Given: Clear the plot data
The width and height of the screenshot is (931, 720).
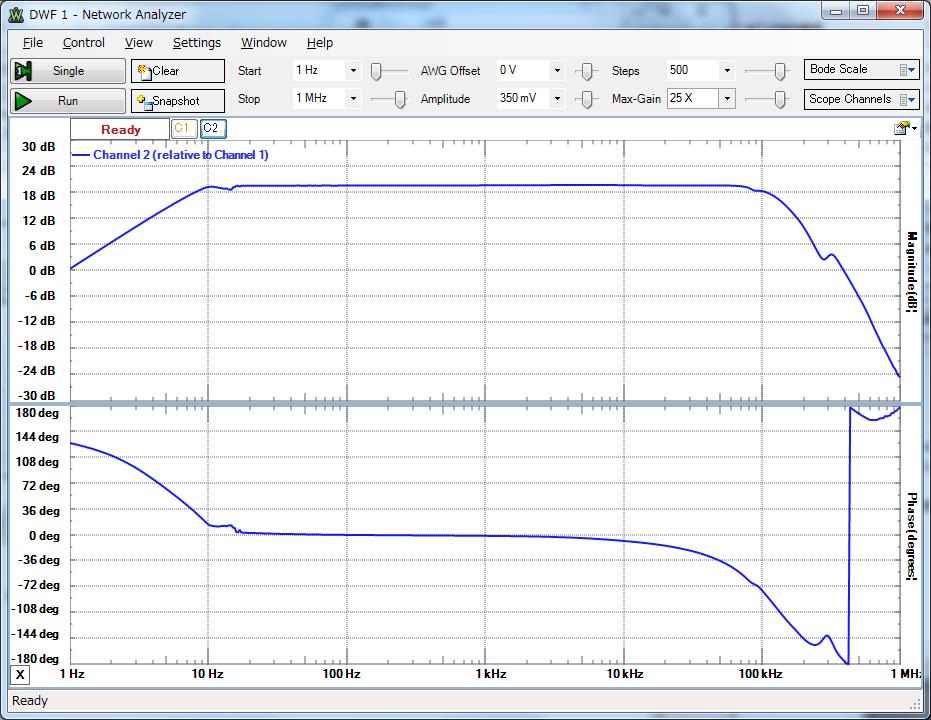Looking at the screenshot, I should 177,71.
